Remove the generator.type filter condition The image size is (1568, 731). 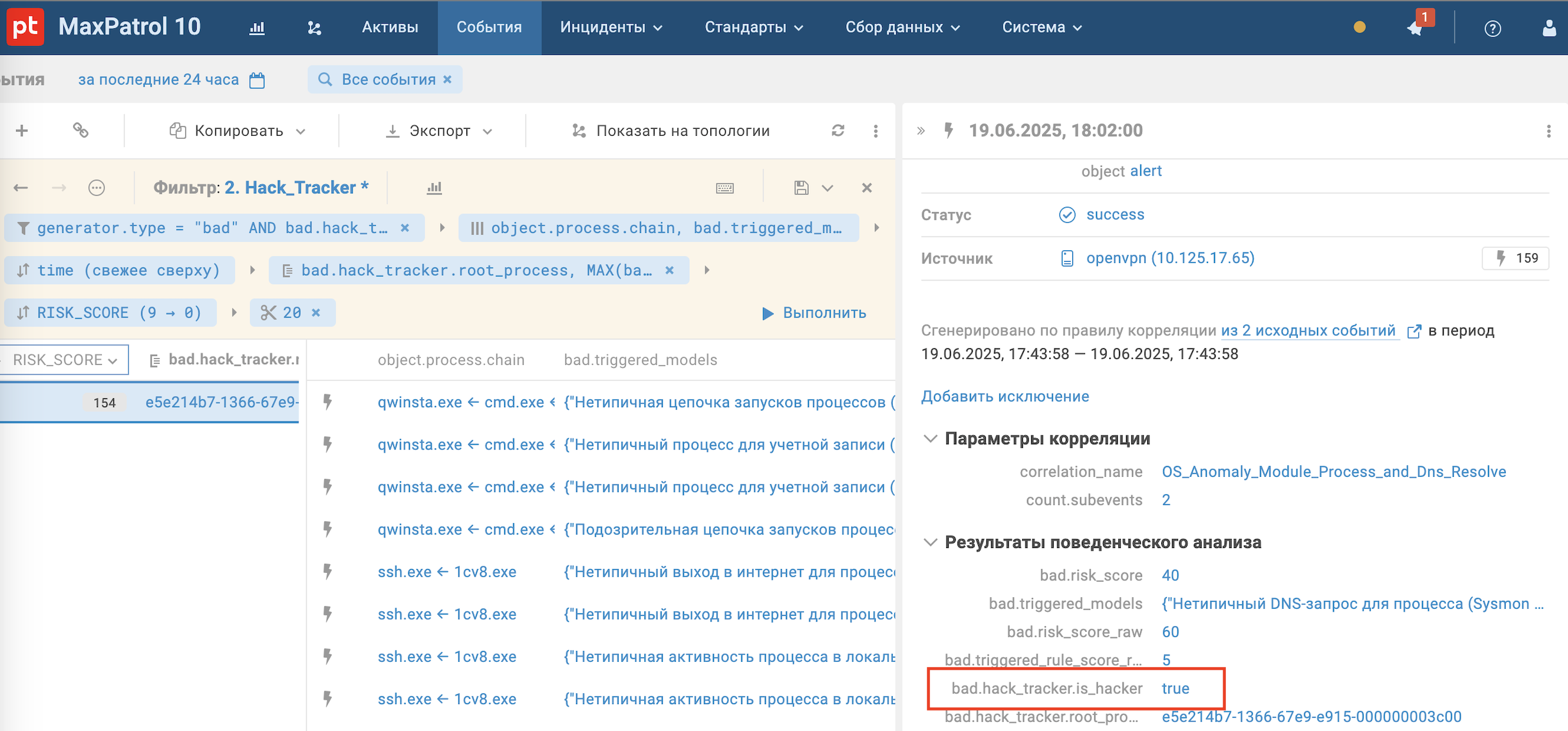(x=405, y=228)
